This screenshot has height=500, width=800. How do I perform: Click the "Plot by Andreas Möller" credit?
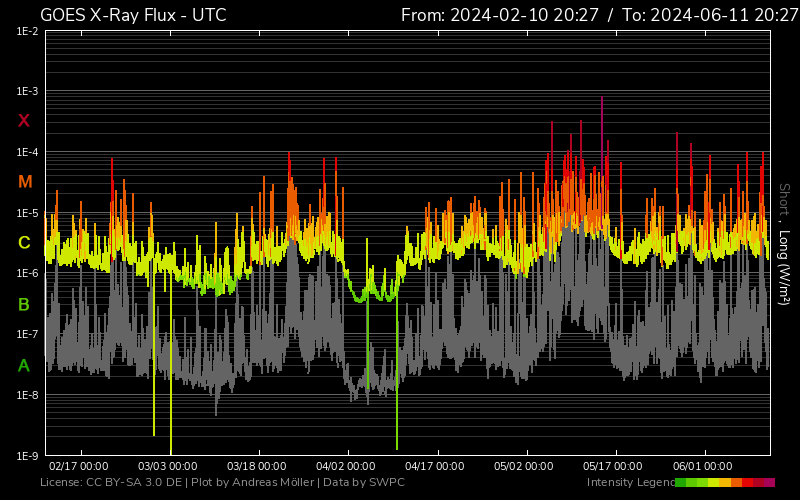click(253, 482)
